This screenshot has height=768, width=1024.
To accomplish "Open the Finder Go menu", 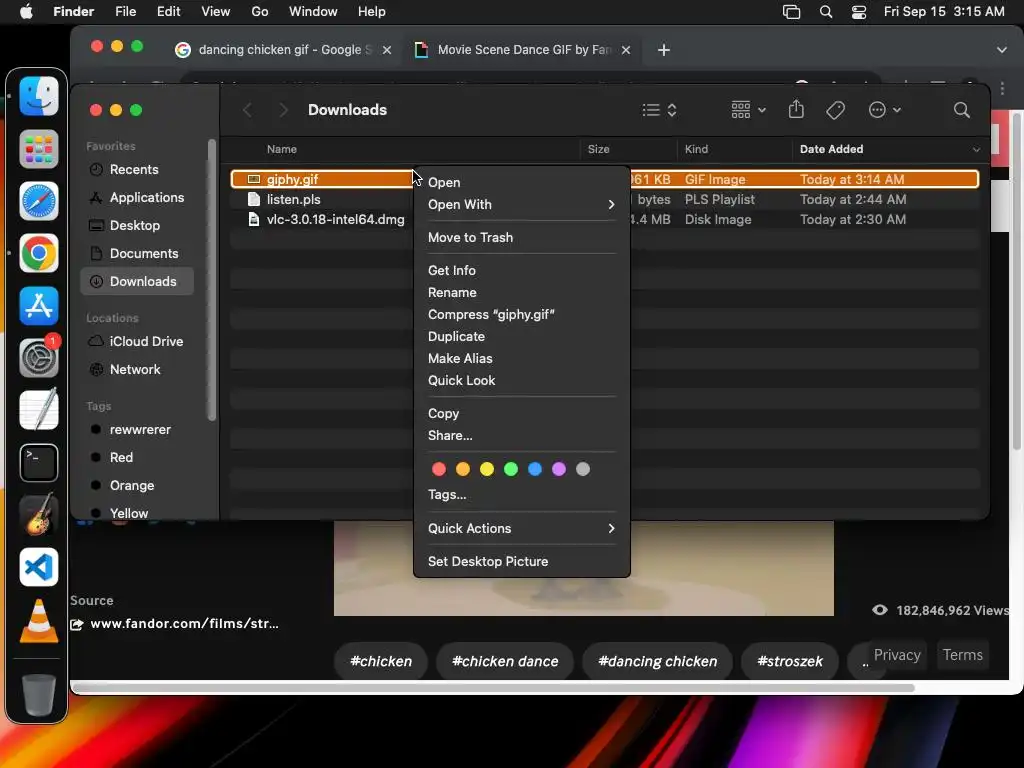I will tap(259, 12).
